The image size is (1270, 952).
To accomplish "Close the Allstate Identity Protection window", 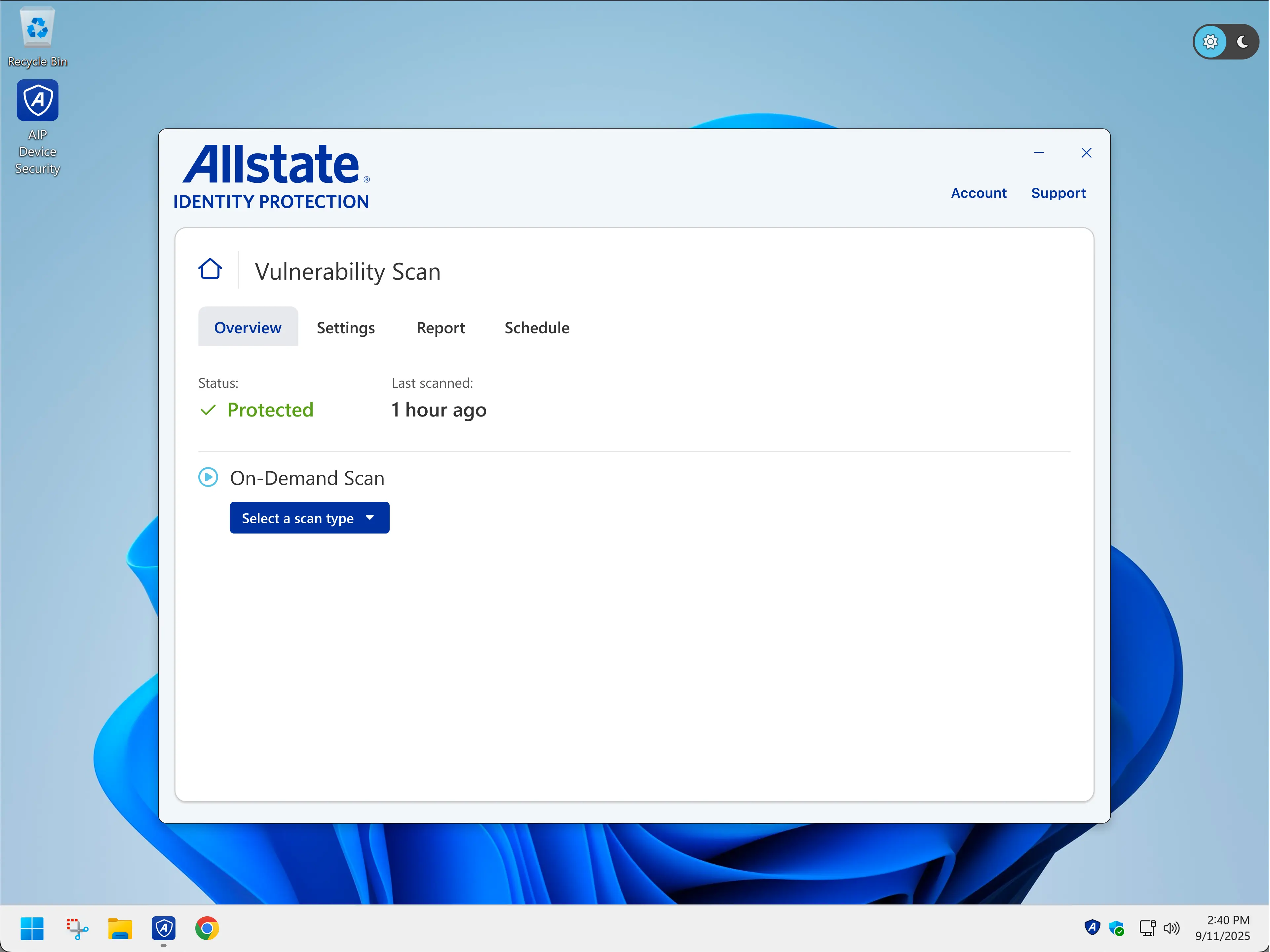I will 1086,153.
